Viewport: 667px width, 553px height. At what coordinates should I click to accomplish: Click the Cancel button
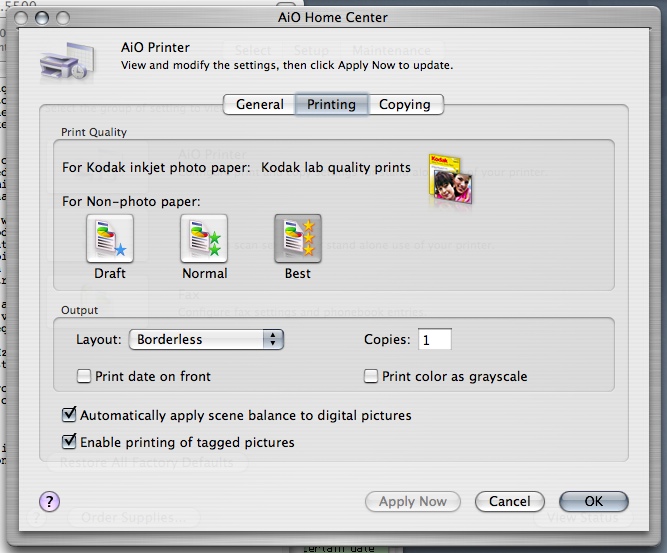(x=510, y=501)
